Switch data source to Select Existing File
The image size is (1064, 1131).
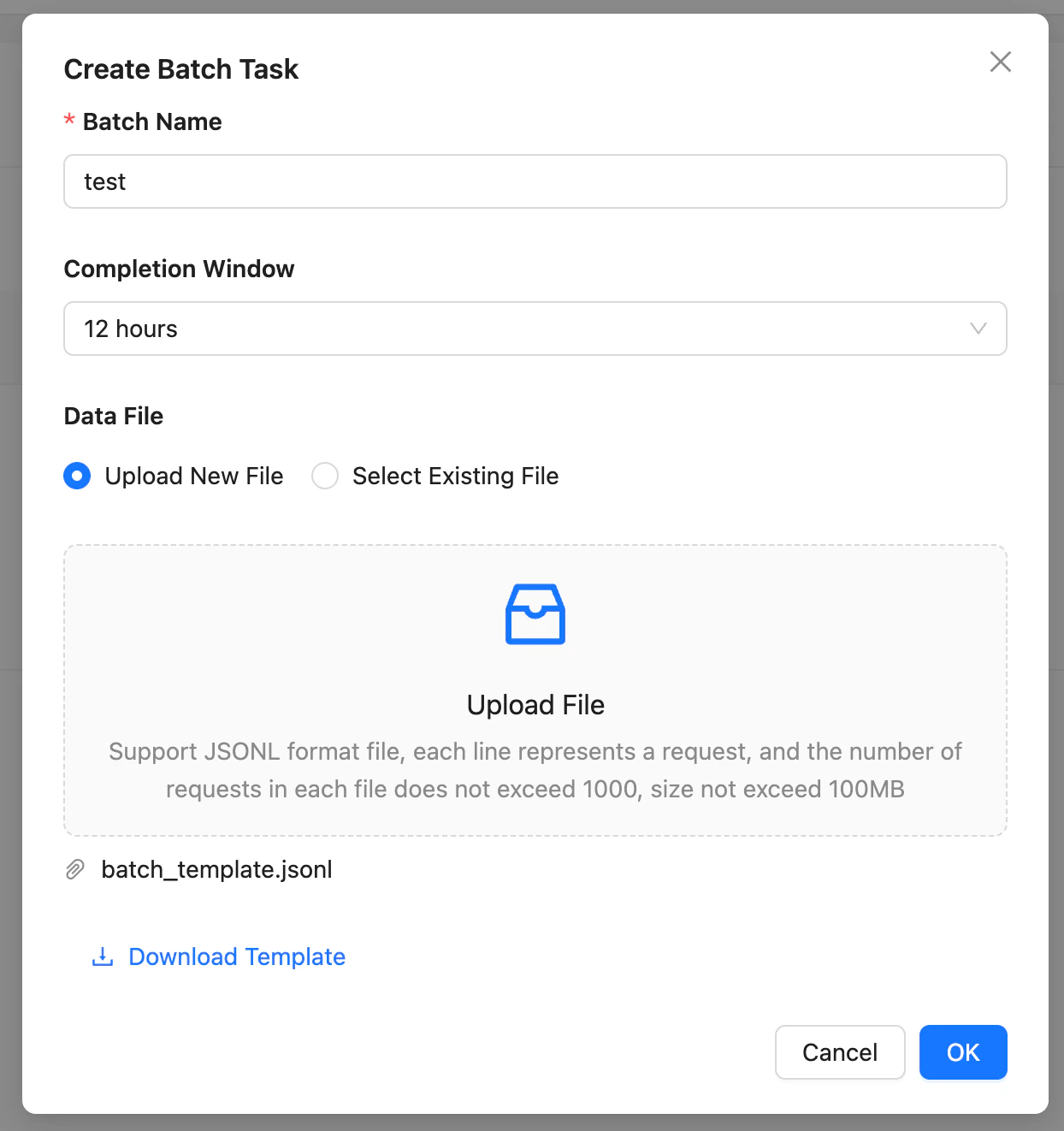(325, 476)
